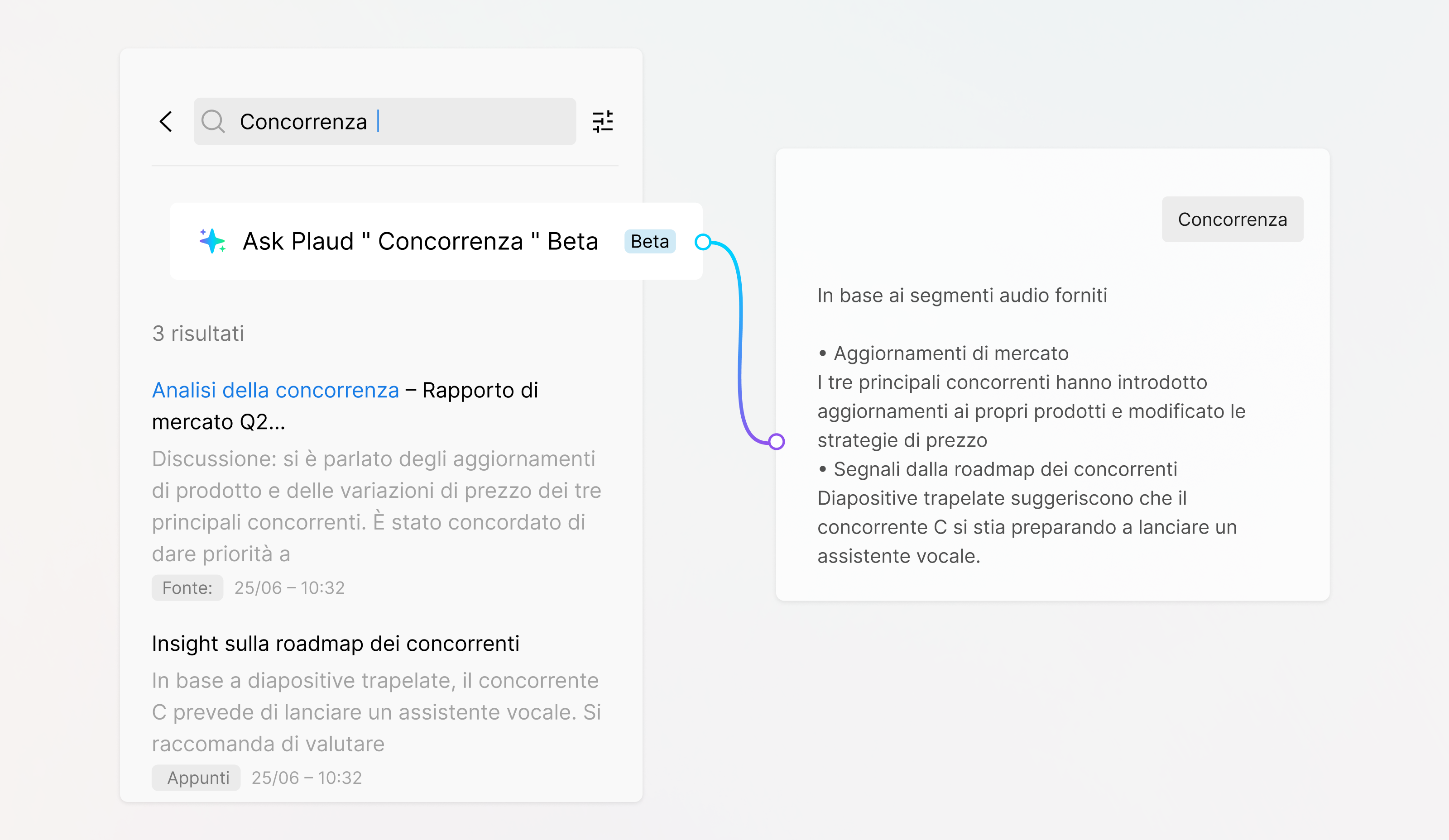Click the cyan connector node circle
The image size is (1449, 840).
click(x=703, y=242)
